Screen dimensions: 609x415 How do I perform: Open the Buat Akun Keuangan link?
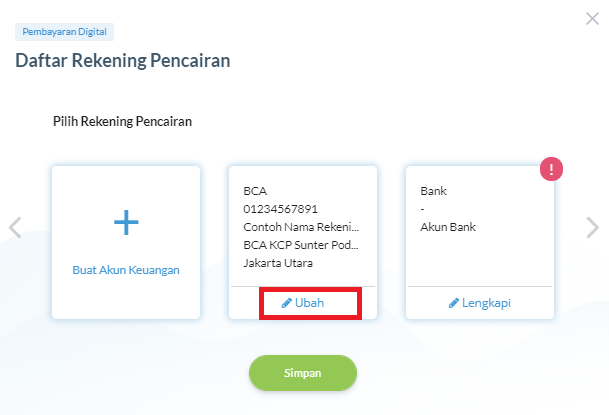[x=126, y=270]
